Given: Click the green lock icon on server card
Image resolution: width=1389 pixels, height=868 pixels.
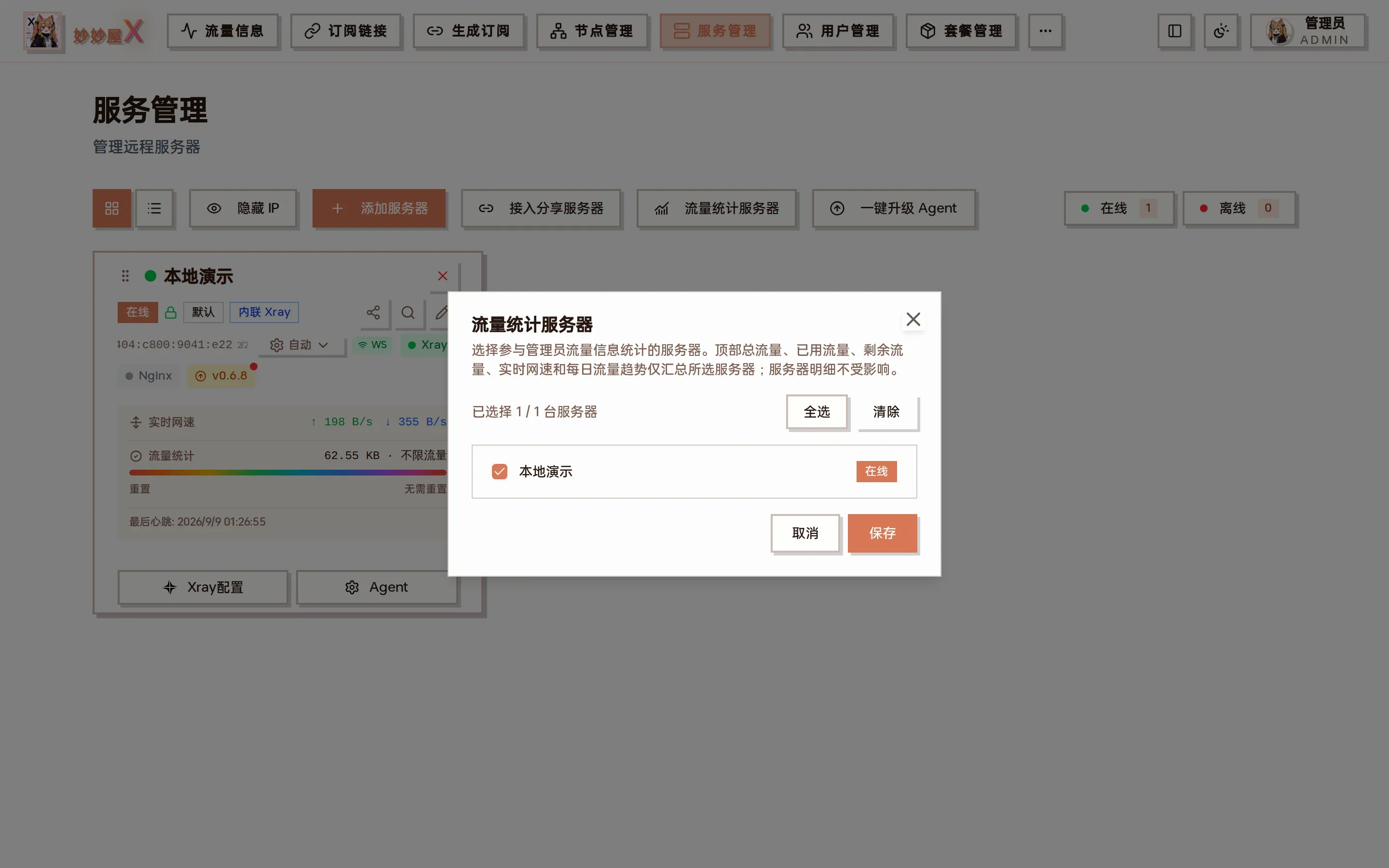Looking at the screenshot, I should pos(170,312).
